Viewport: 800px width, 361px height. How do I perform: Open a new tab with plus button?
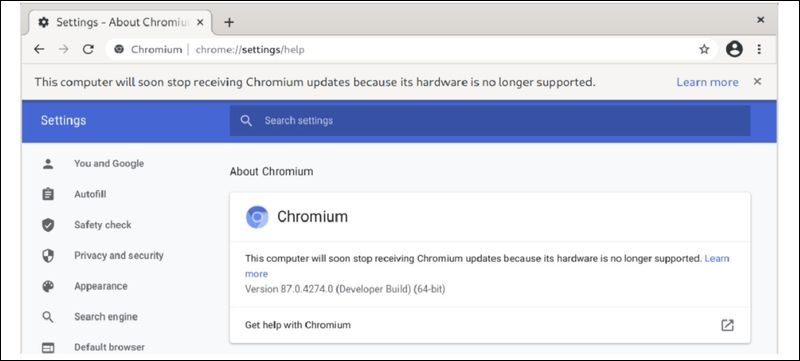pos(229,22)
